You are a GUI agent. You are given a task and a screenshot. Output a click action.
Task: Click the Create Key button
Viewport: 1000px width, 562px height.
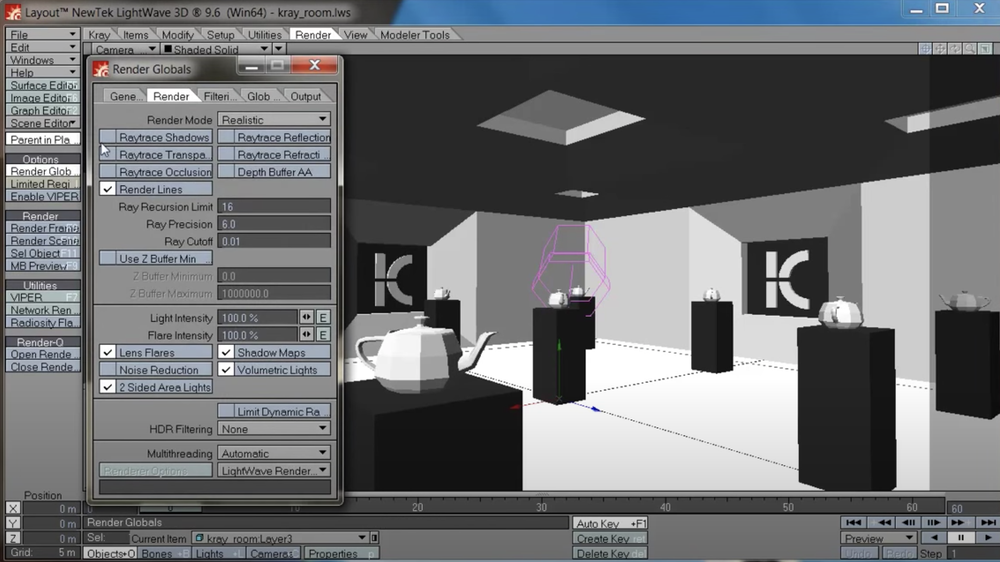pos(610,538)
